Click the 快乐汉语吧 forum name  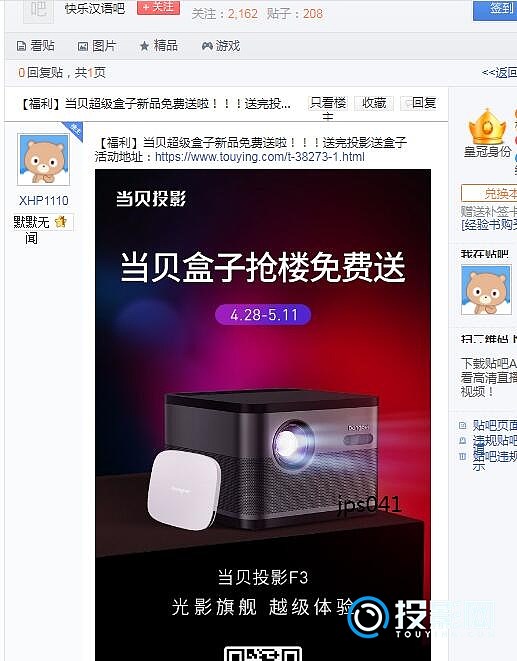pyautogui.click(x=95, y=8)
